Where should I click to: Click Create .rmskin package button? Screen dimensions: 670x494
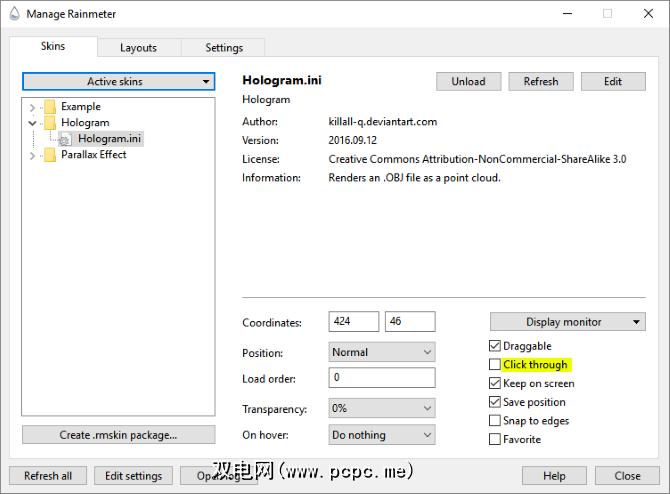tap(118, 435)
